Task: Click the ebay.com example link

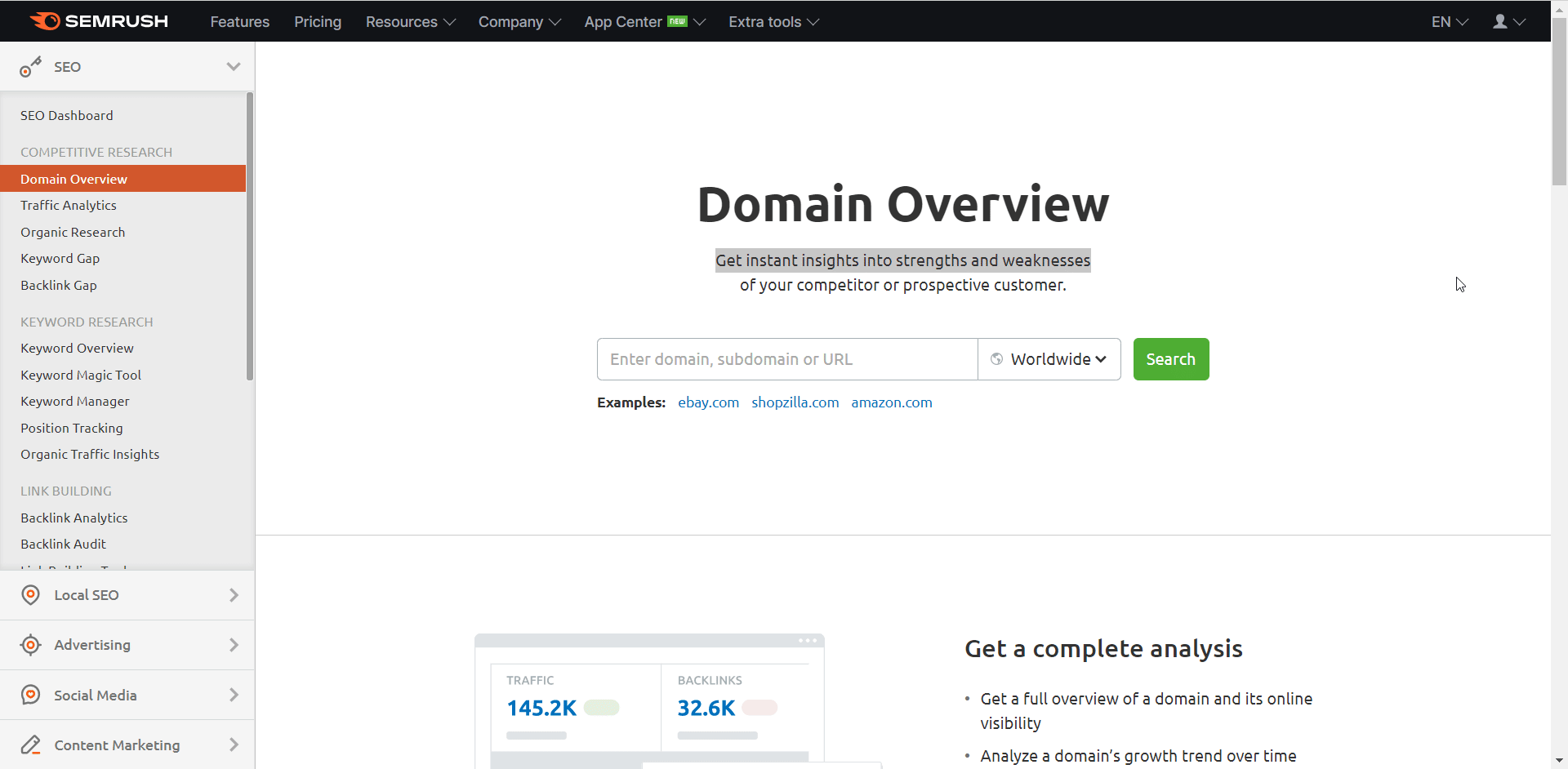Action: (708, 402)
